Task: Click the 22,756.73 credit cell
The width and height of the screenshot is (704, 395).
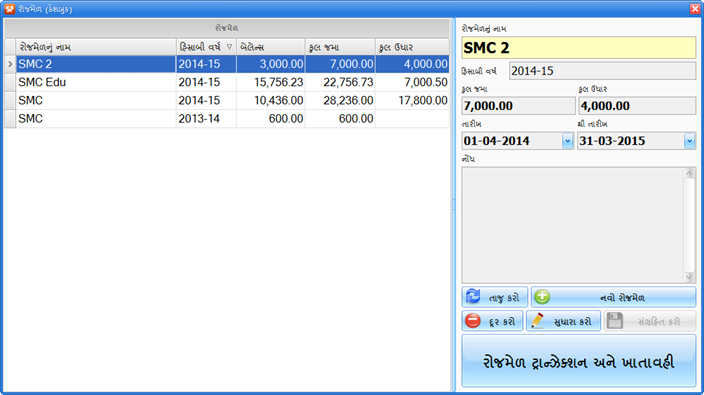Action: tap(340, 82)
